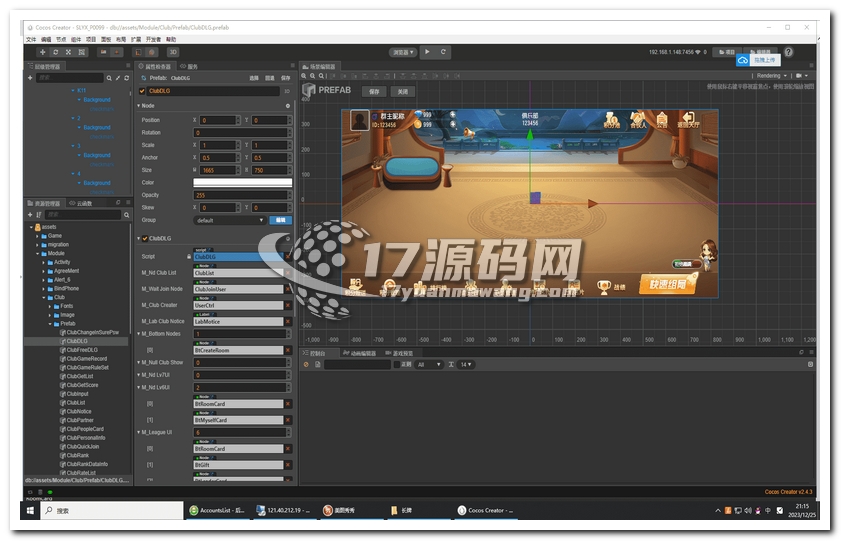This screenshot has height=541, width=841.
Task: Add a new node with hierarchy plus icon
Action: (30, 78)
